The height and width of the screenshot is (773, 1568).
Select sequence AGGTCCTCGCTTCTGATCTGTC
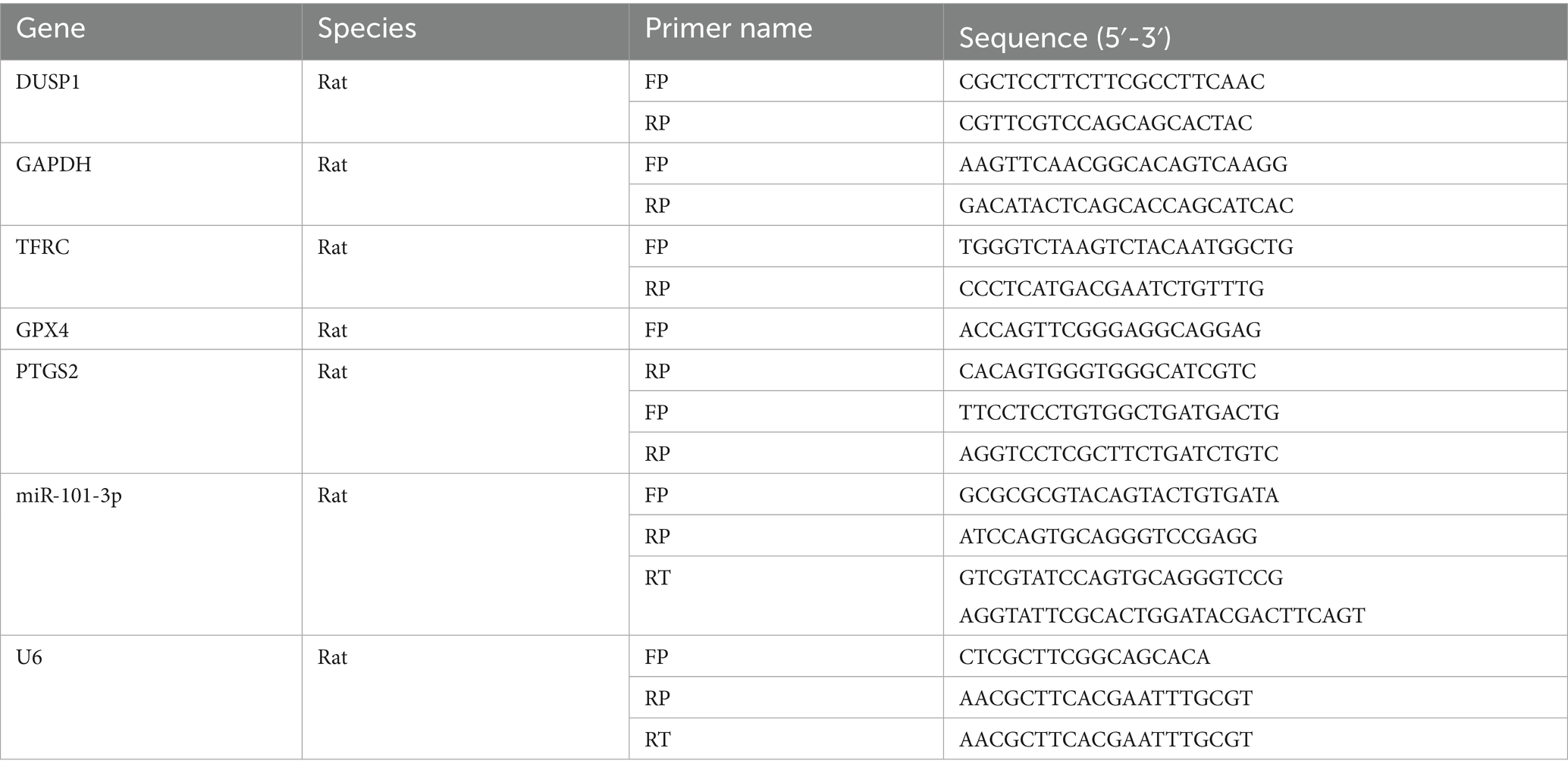[x=1118, y=454]
